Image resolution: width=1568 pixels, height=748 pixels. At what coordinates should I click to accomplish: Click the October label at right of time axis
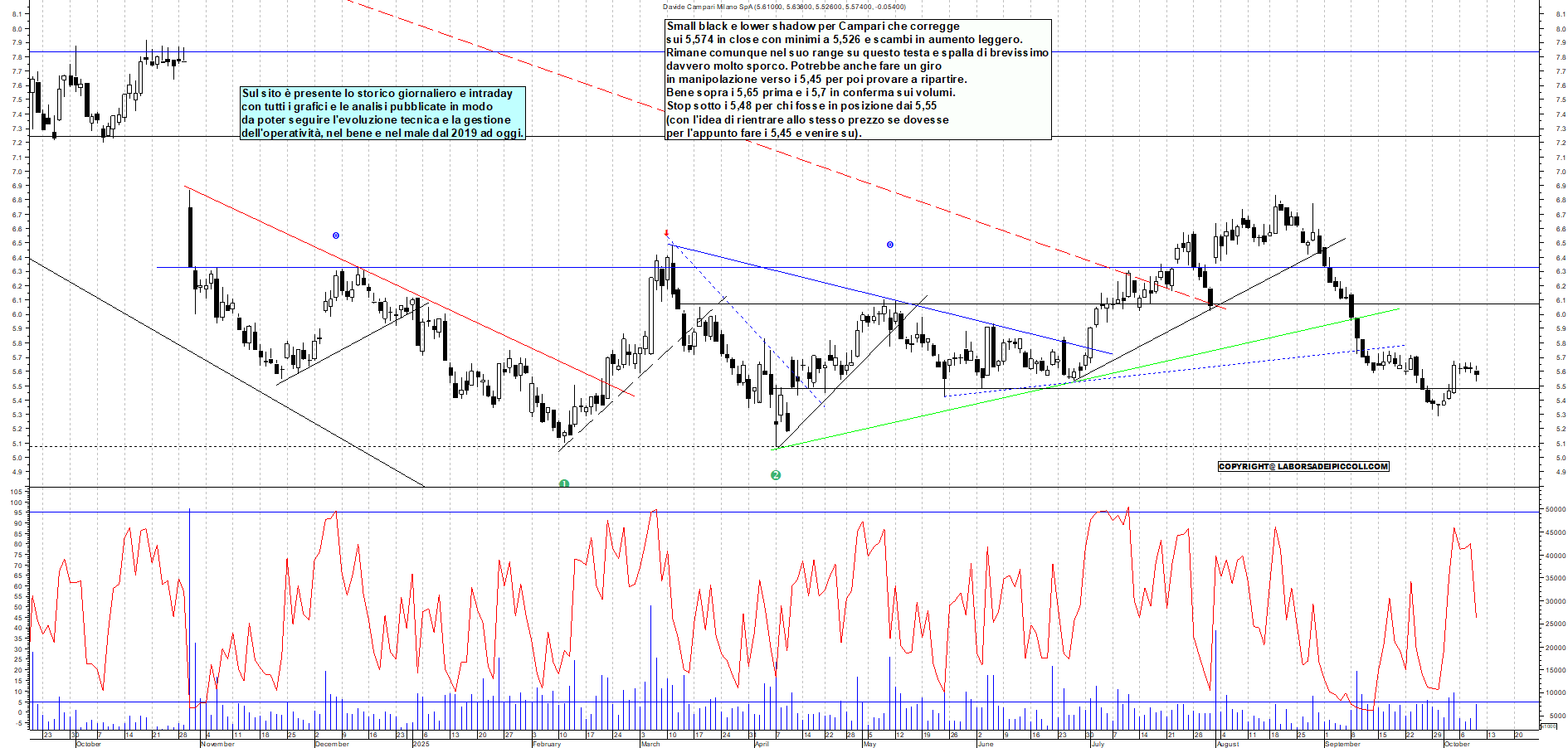click(1457, 744)
